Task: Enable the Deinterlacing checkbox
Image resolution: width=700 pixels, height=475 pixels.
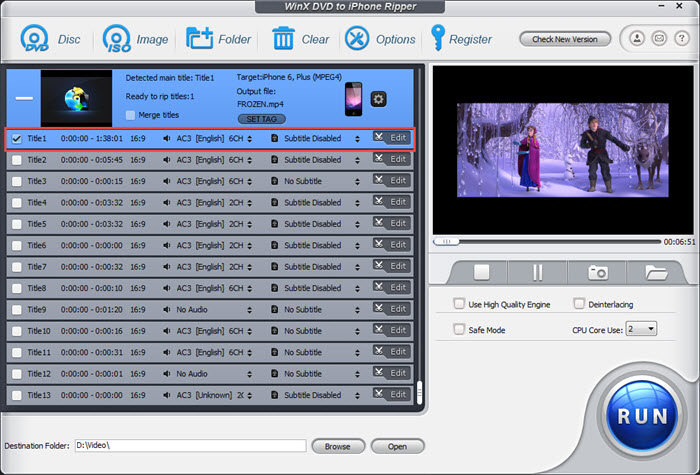Action: pos(579,304)
